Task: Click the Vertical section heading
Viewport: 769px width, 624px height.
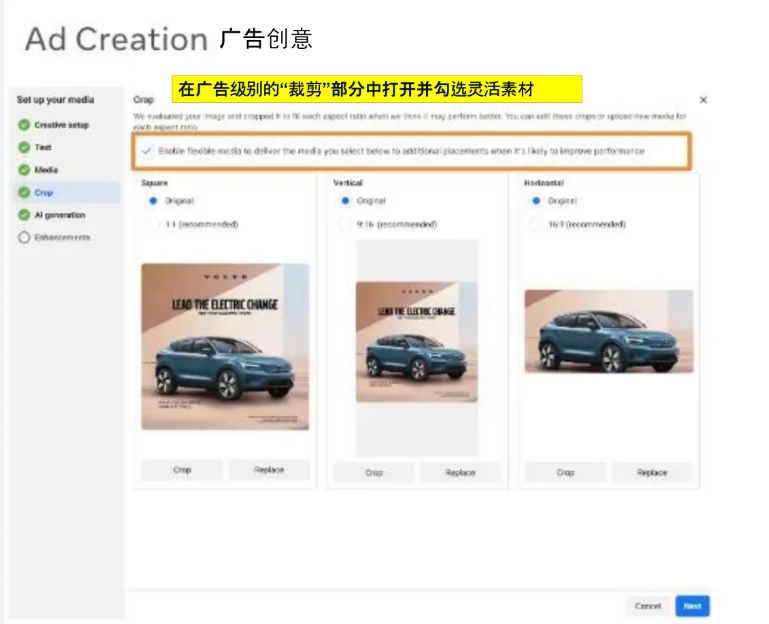Action: point(348,183)
